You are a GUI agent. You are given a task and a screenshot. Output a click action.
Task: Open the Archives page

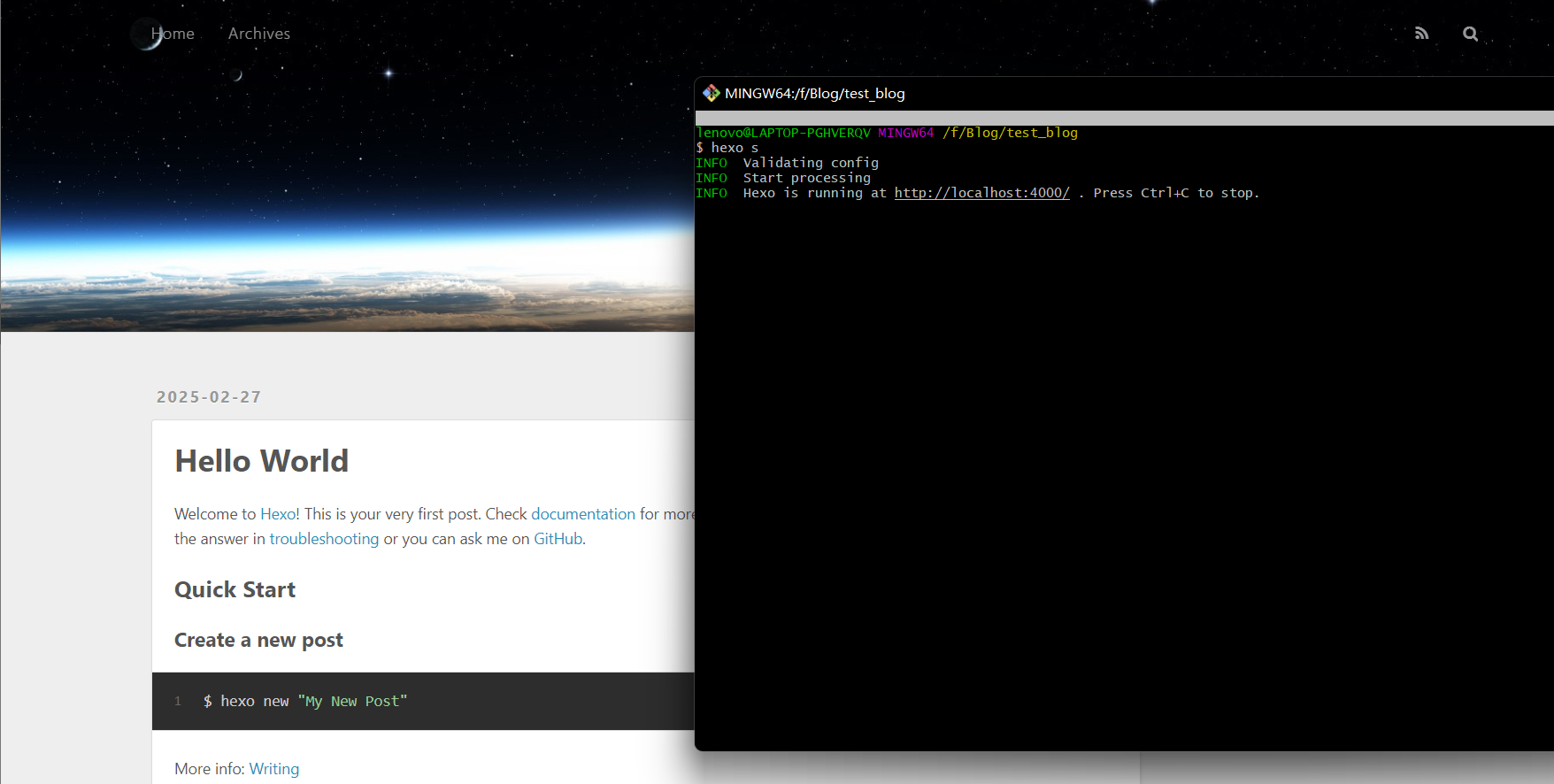[258, 34]
